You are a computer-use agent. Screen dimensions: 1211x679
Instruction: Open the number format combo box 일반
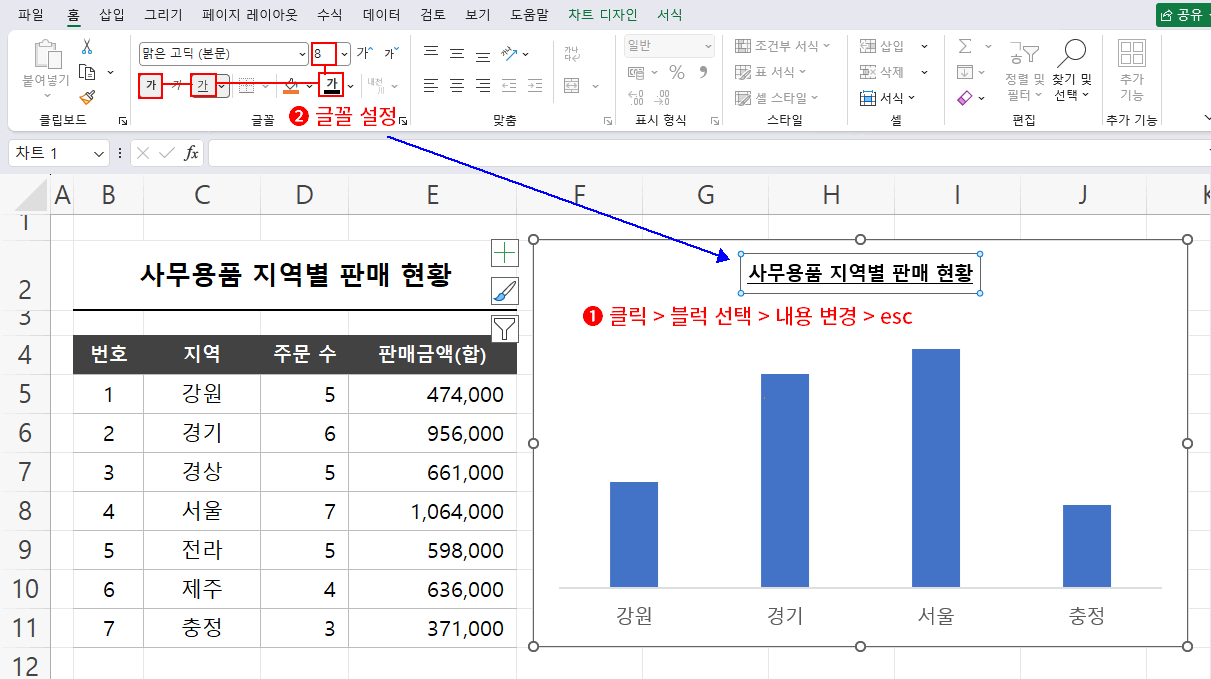pos(669,46)
